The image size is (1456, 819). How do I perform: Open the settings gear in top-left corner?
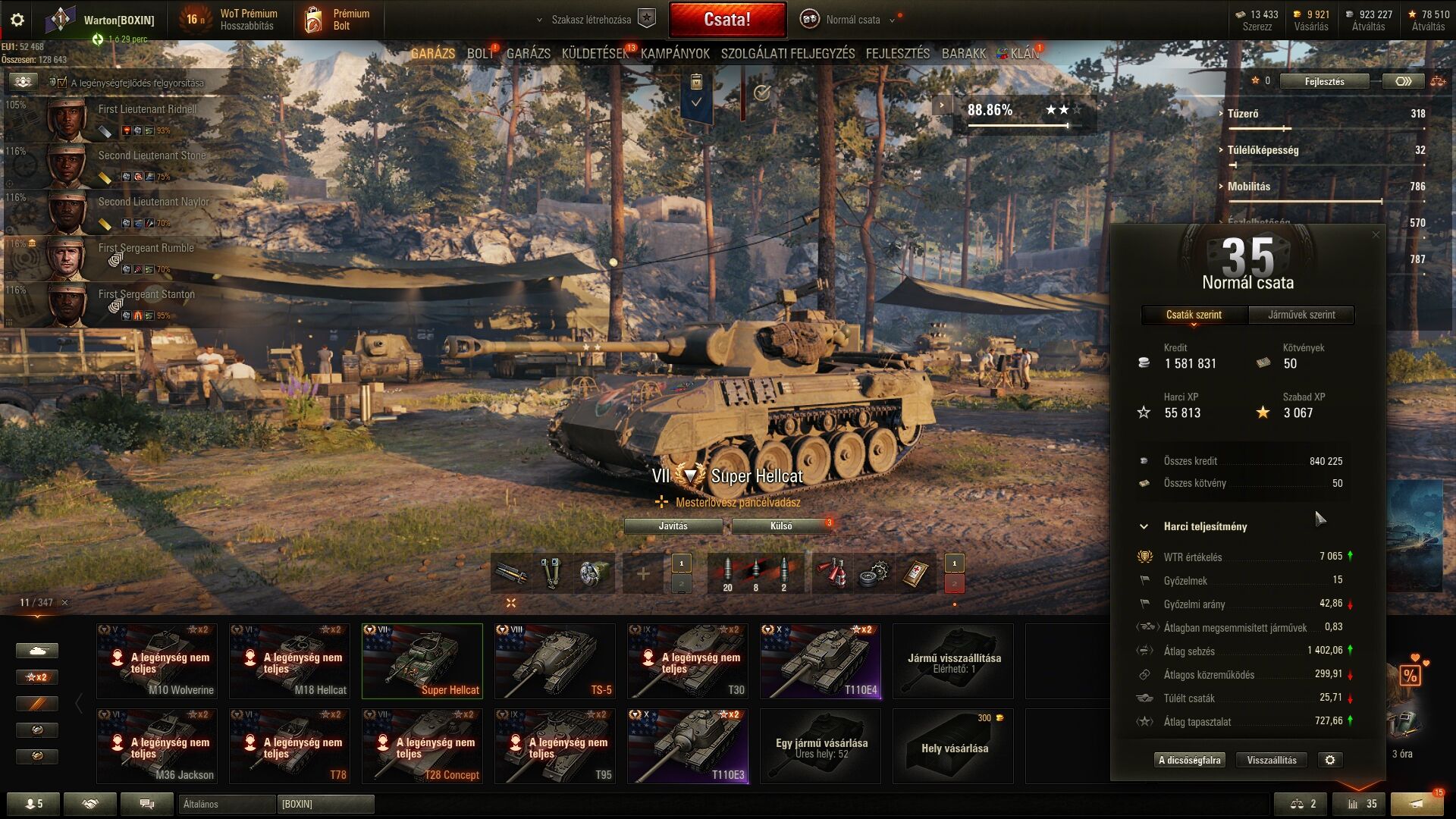[x=17, y=20]
